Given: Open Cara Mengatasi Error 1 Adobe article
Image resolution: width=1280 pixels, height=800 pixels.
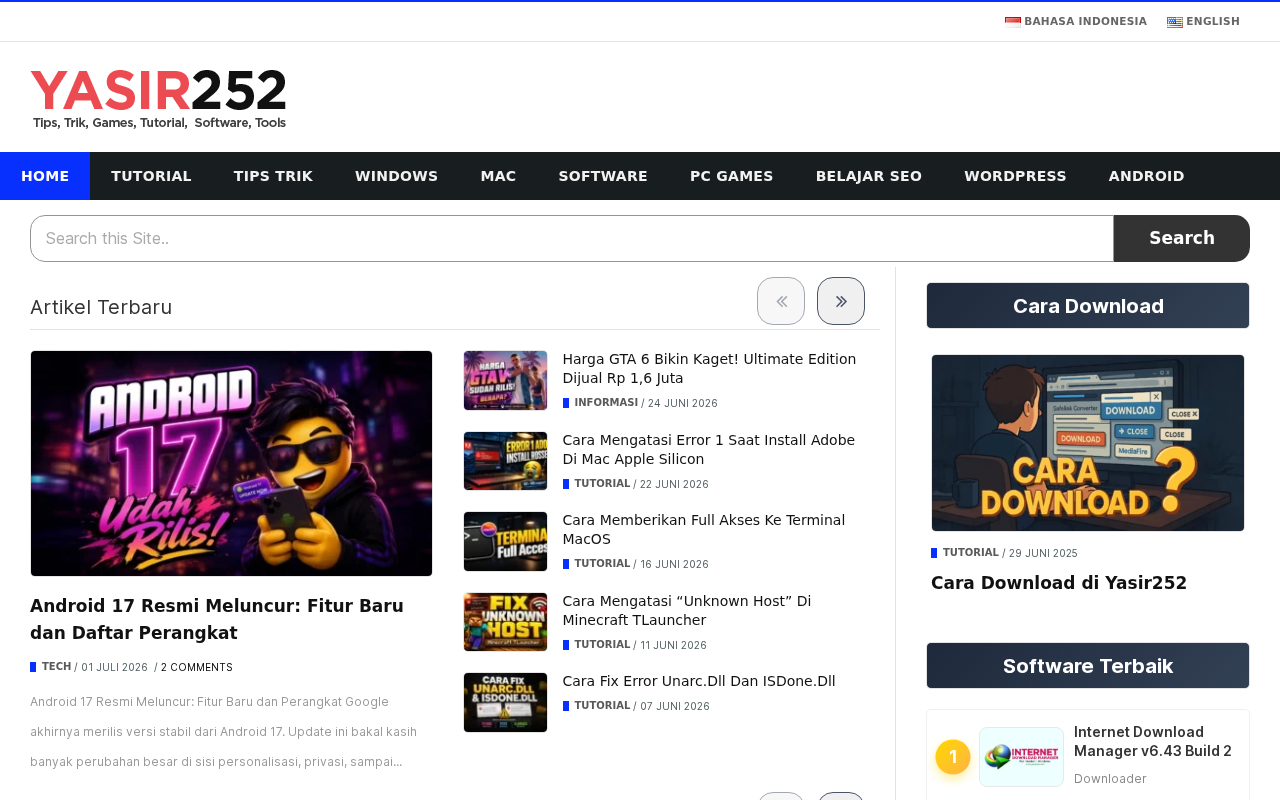Looking at the screenshot, I should point(708,449).
